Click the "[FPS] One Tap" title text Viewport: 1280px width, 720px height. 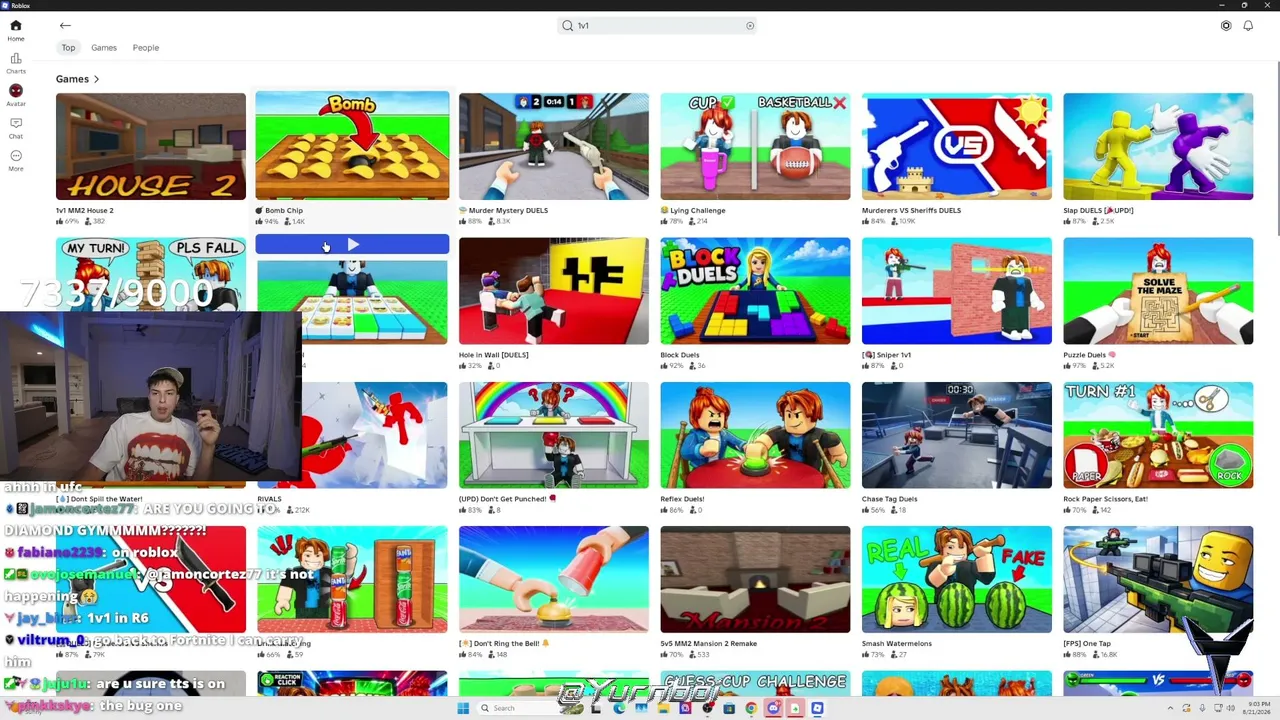1087,644
